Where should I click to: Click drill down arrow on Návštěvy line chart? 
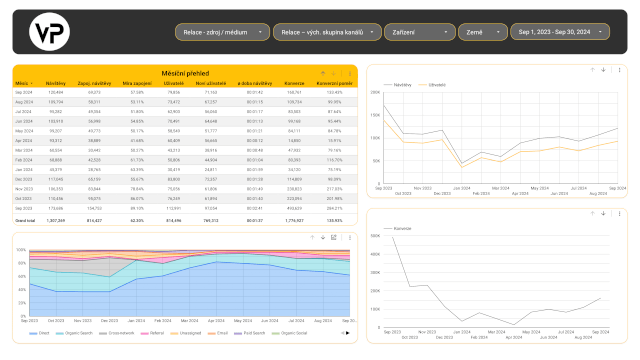[603, 70]
